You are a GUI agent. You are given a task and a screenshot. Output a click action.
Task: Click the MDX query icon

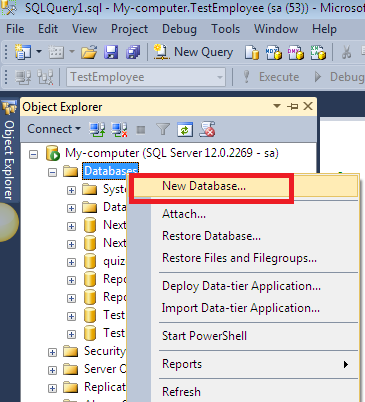pos(274,52)
